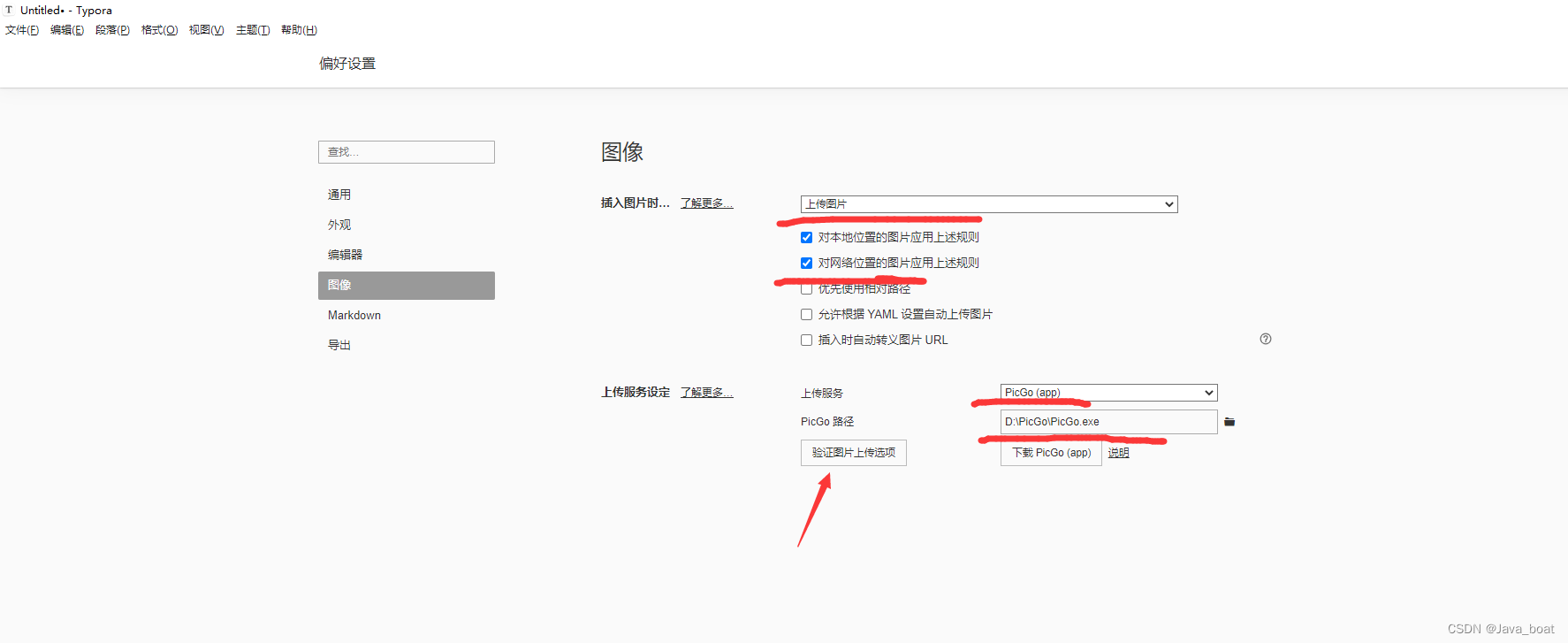The width and height of the screenshot is (1568, 643).
Task: Click the 'PicGo 路径' label text
Action: (827, 422)
